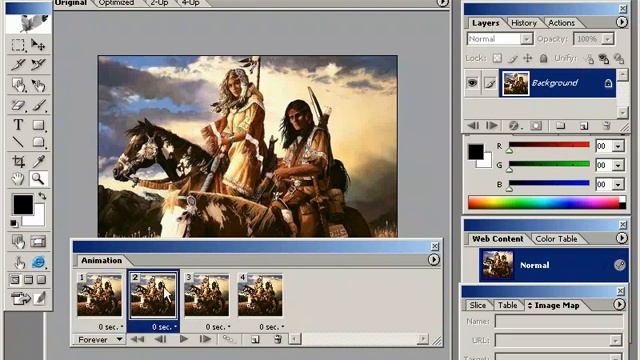Hide the Background layer eye icon
The width and height of the screenshot is (640, 360).
472,83
